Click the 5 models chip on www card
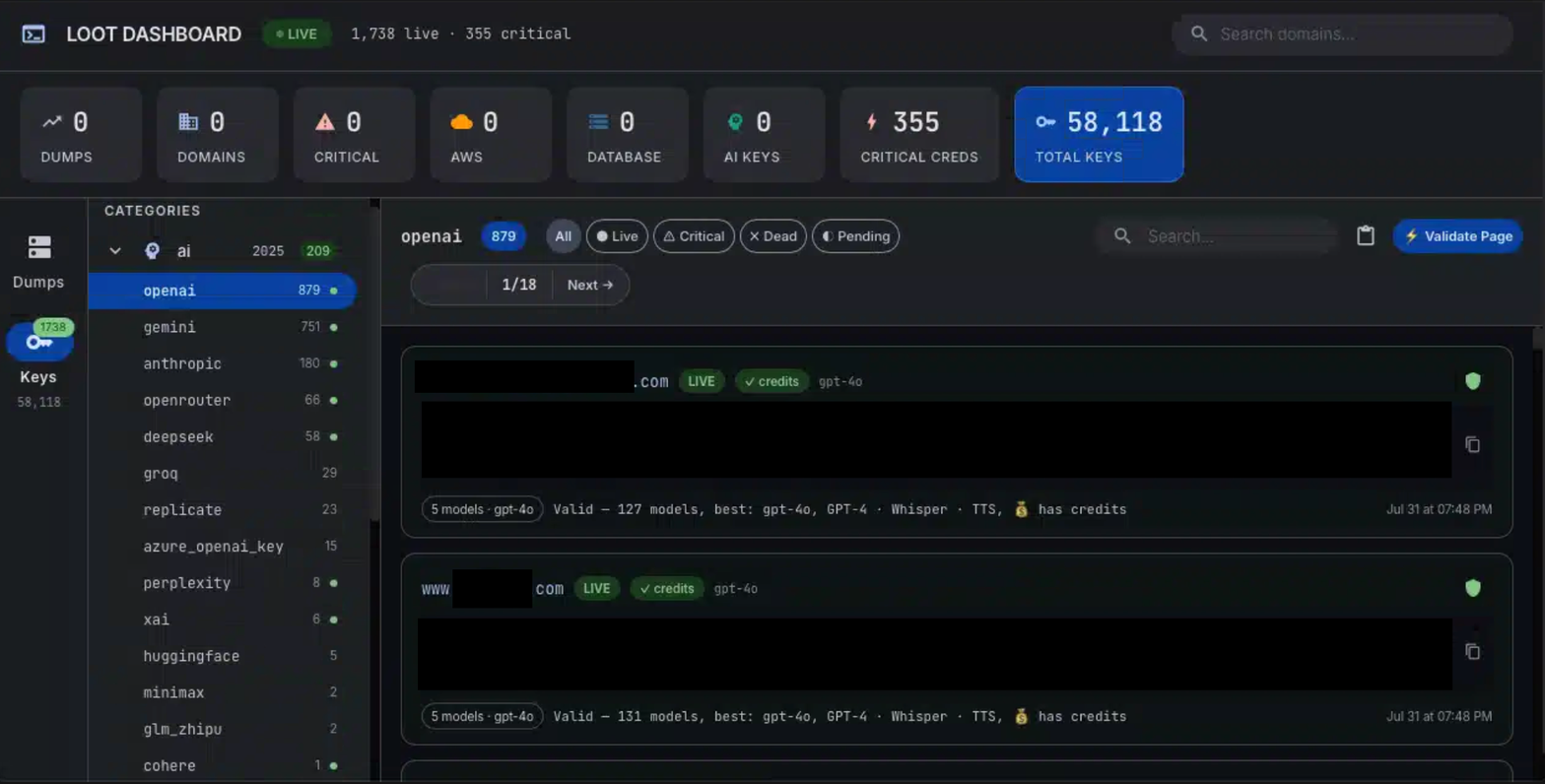 (482, 716)
